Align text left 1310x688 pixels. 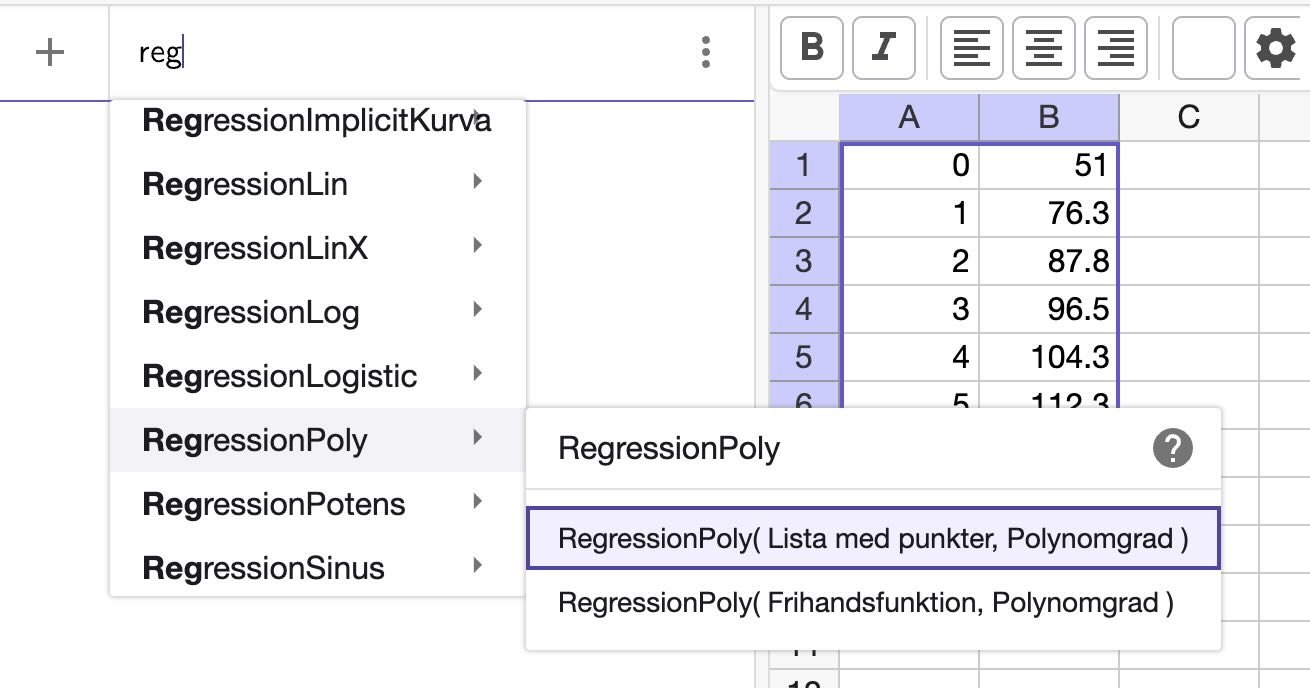(971, 47)
